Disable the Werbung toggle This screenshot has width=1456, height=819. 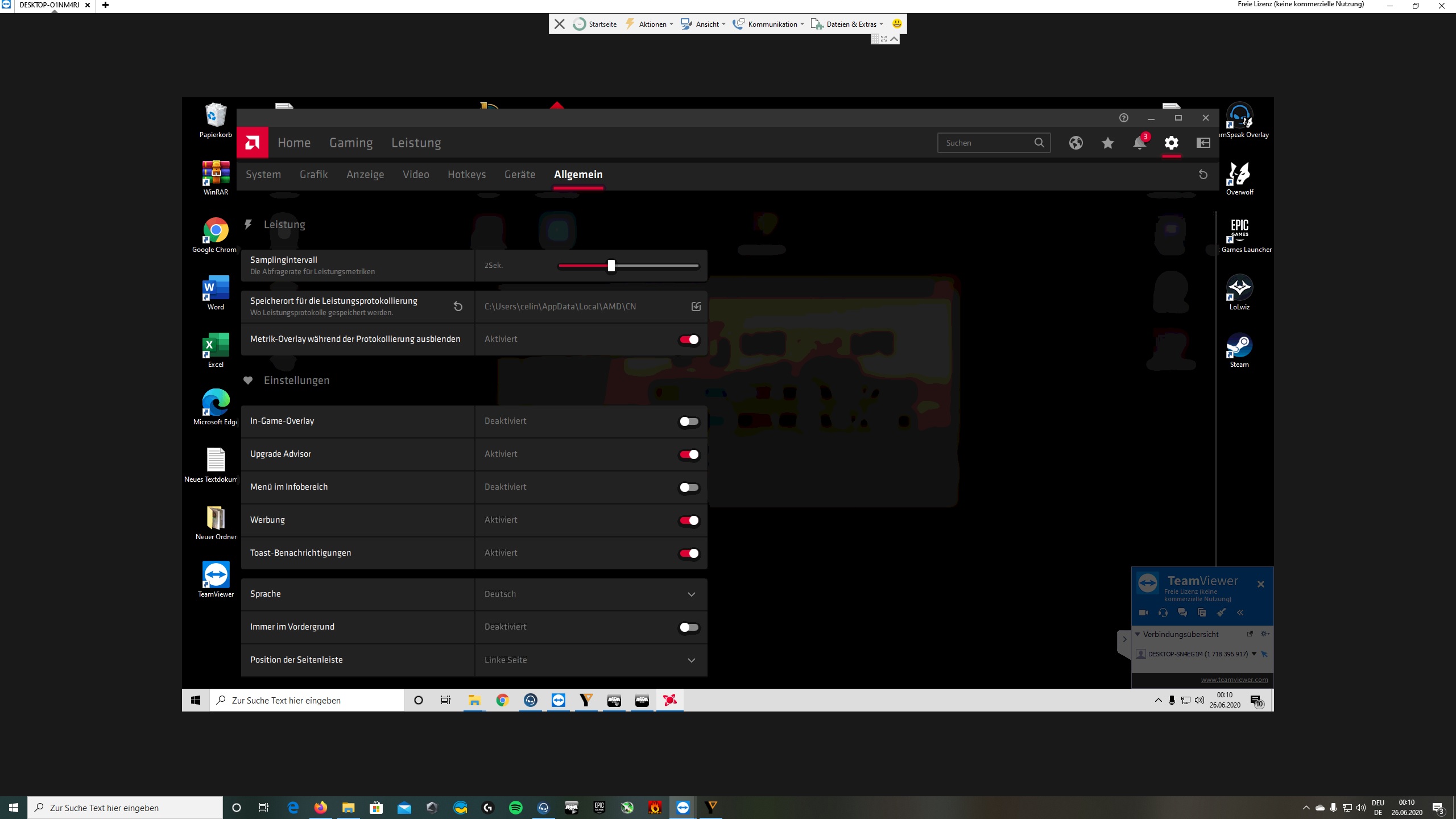[x=689, y=520]
